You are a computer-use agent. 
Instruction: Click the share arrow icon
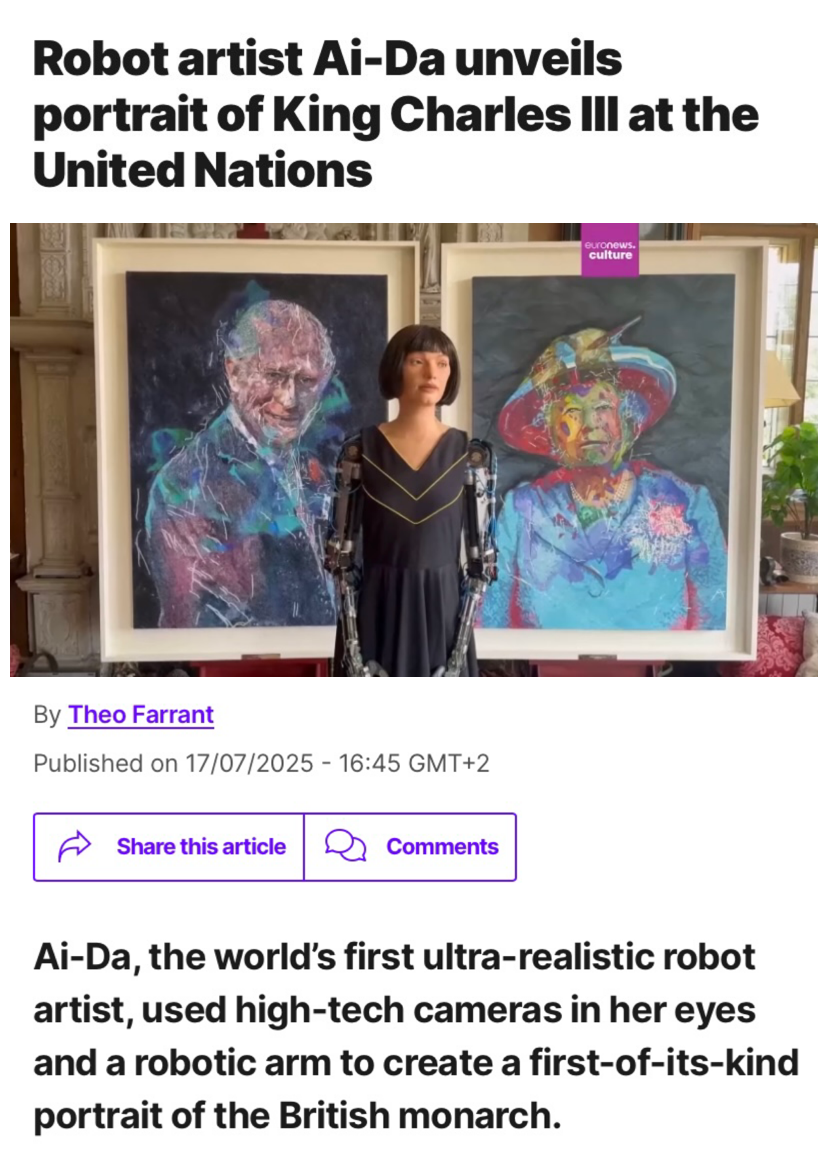74,846
